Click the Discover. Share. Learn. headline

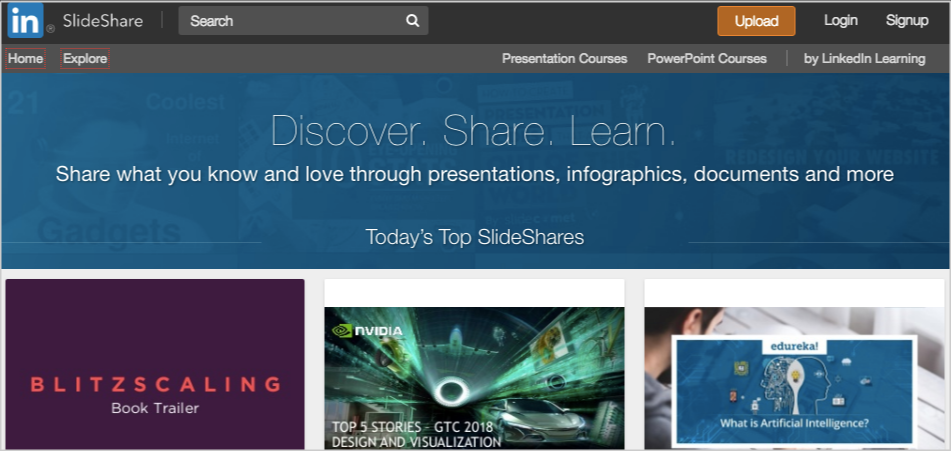tap(473, 130)
